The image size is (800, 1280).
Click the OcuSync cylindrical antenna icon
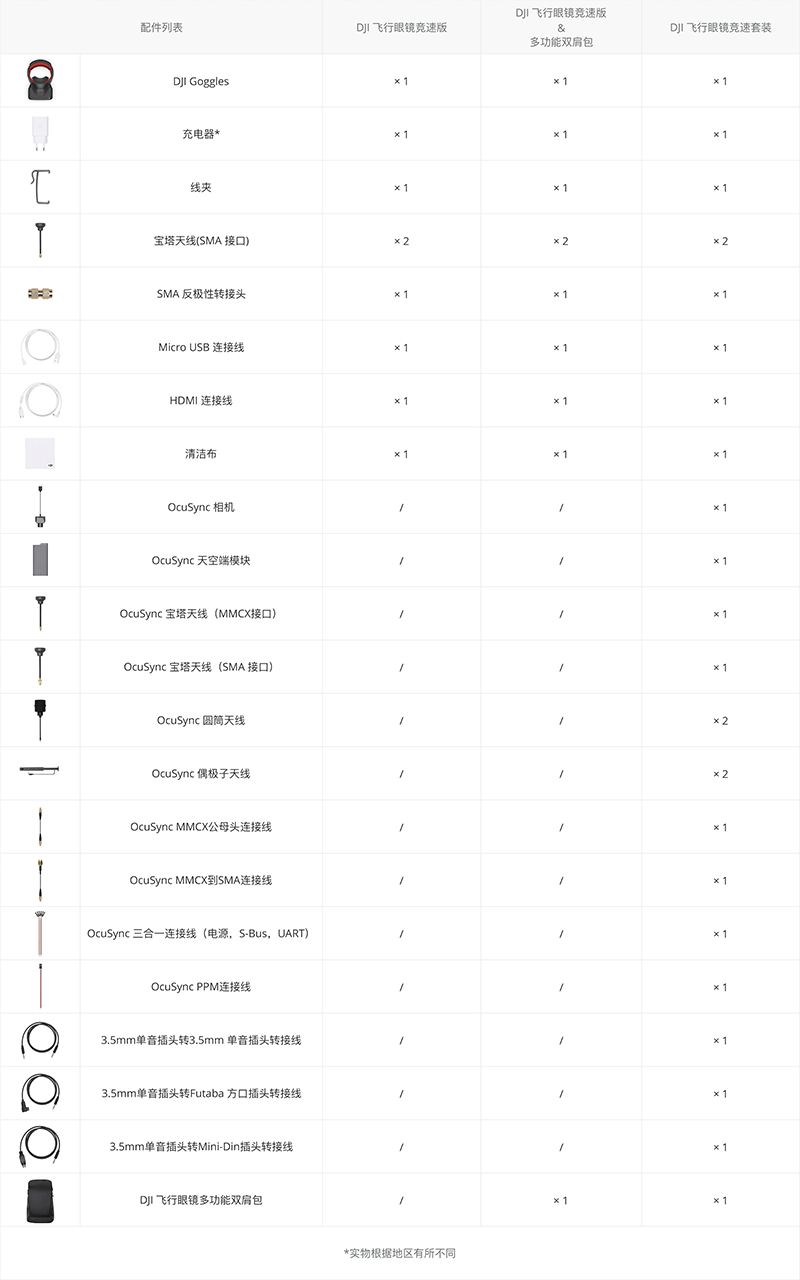tap(40, 720)
